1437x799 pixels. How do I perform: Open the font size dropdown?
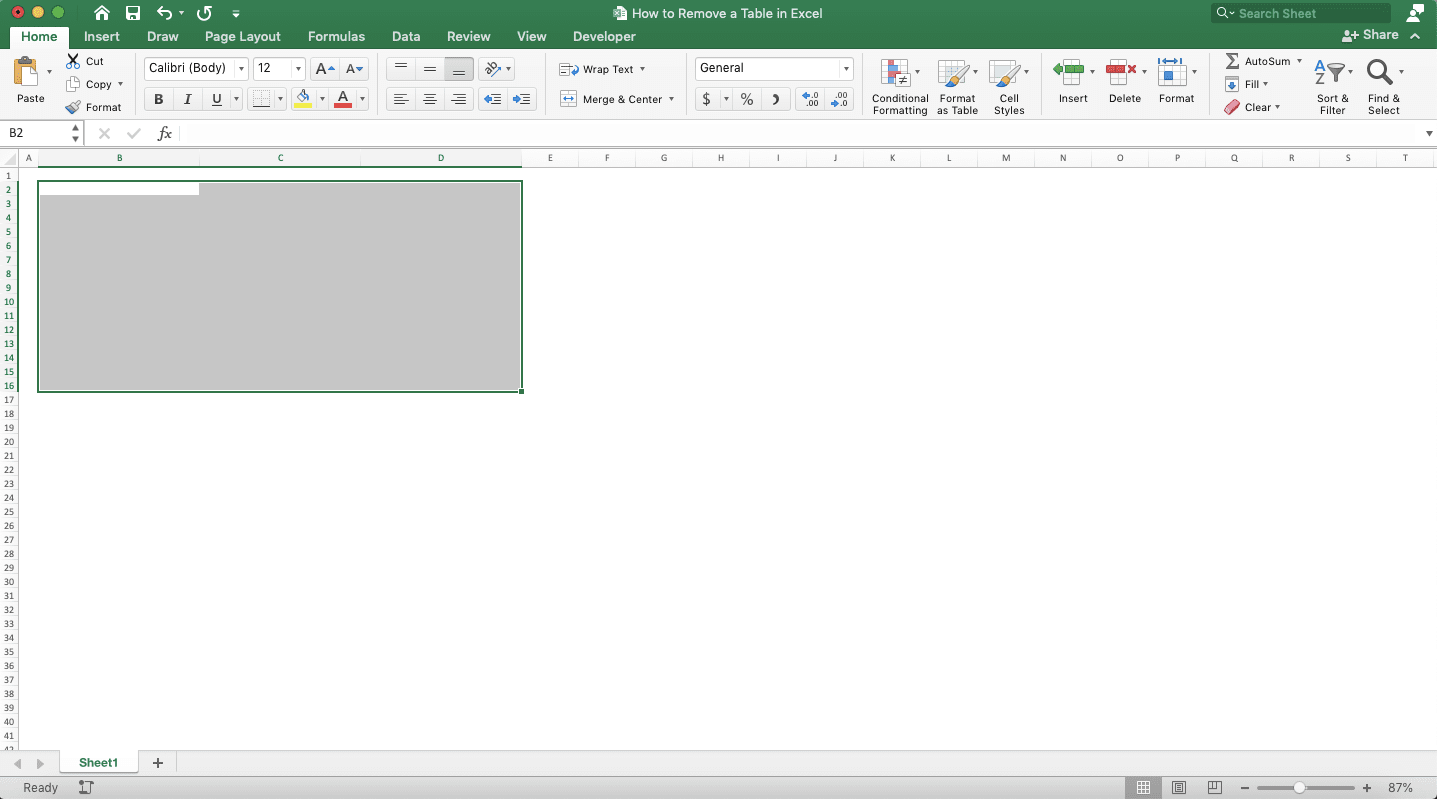click(296, 68)
